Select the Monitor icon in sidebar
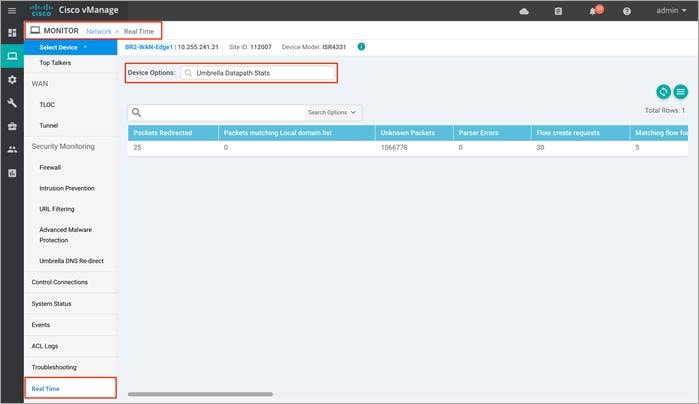The height and width of the screenshot is (404, 699). 12,56
